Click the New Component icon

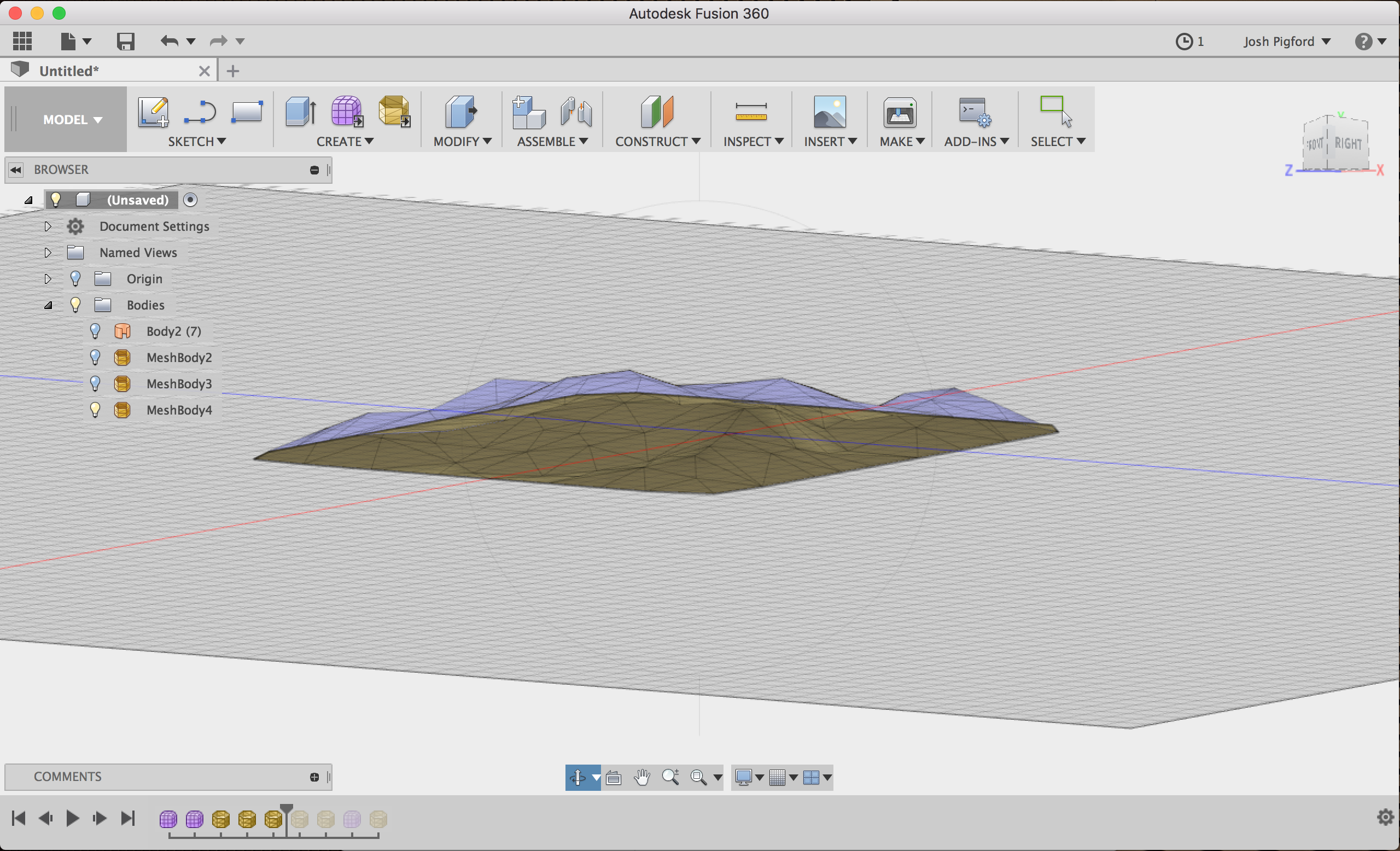point(528,113)
